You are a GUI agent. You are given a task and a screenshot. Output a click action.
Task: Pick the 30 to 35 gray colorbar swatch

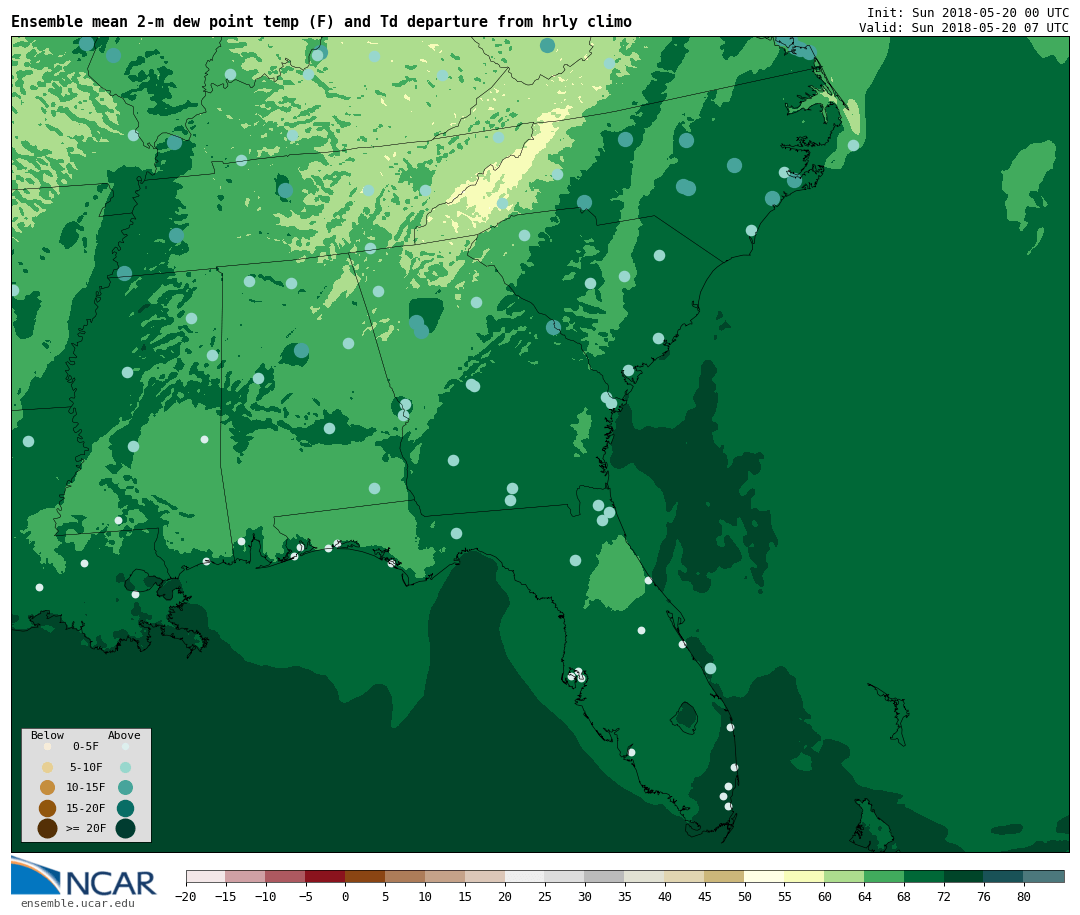605,876
